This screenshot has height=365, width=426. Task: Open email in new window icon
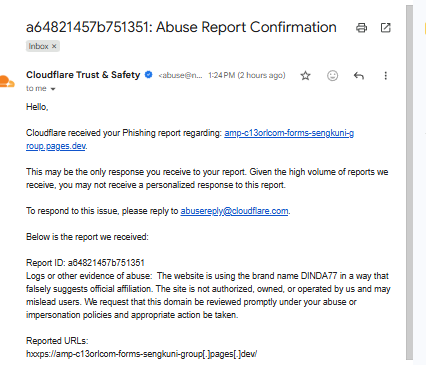click(386, 28)
